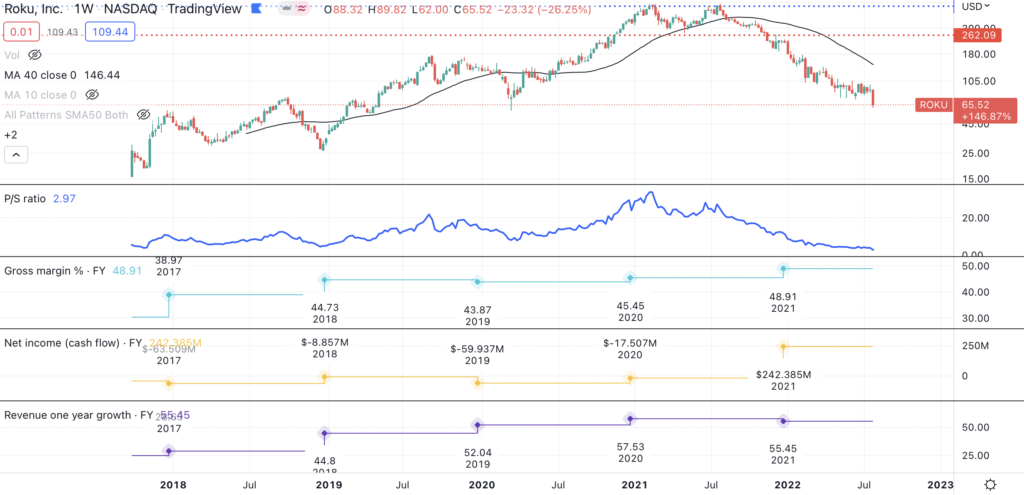
Task: Click the $242.385M 2021 data label
Action: tap(783, 375)
